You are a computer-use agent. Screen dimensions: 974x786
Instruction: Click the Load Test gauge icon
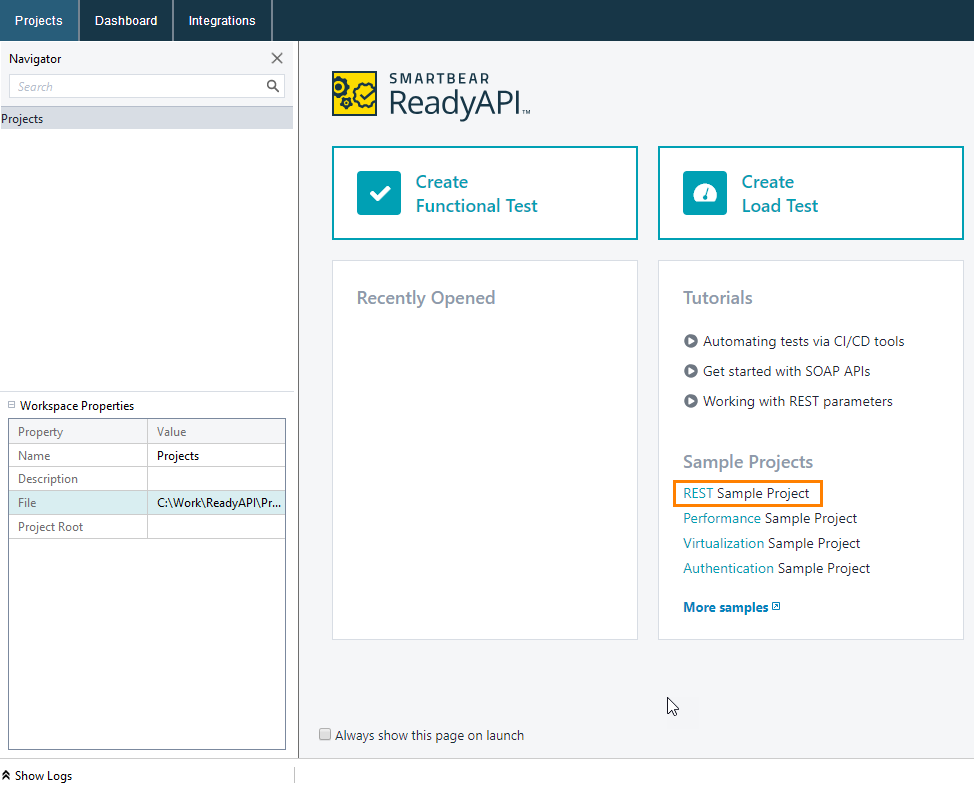pos(705,193)
